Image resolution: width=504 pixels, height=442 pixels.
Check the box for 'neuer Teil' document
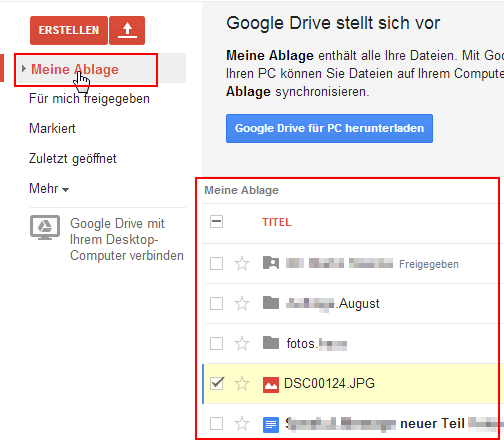click(x=216, y=424)
